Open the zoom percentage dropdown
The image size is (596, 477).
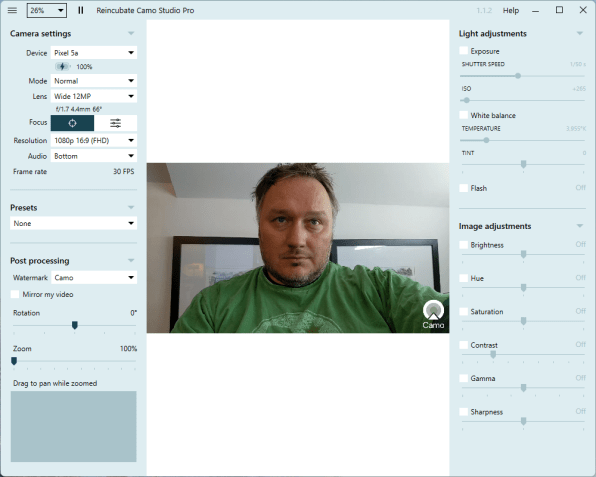point(47,11)
